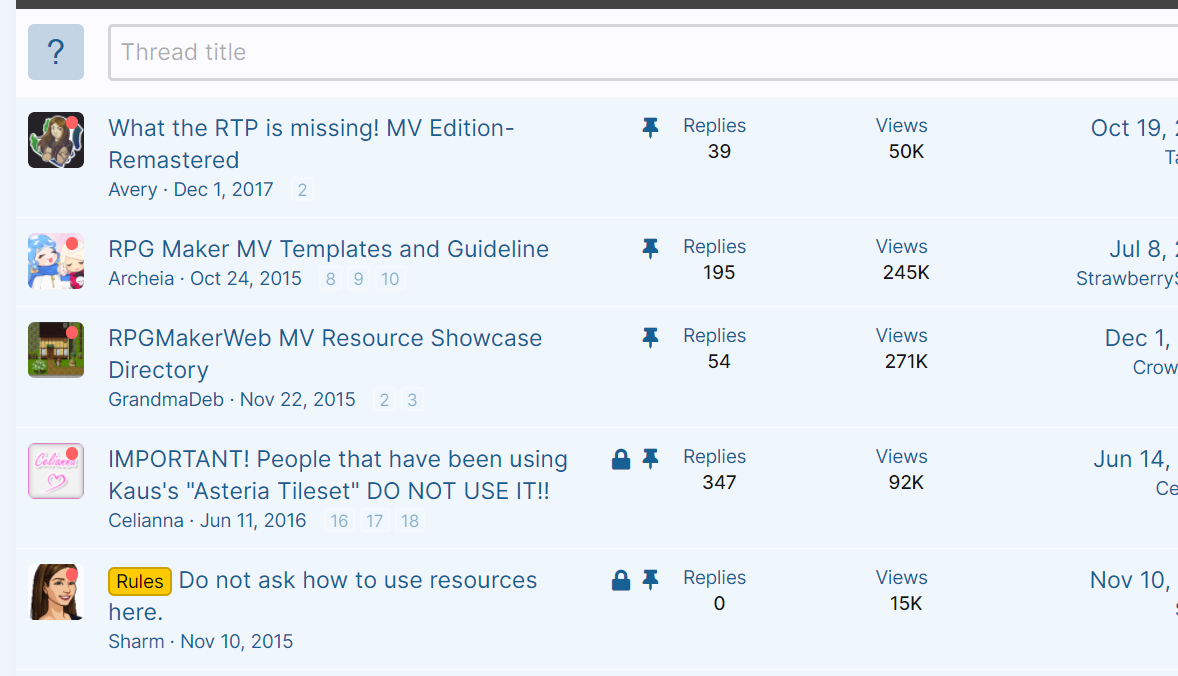The width and height of the screenshot is (1178, 676).
Task: Open author Celianna's profile link
Action: (x=146, y=521)
